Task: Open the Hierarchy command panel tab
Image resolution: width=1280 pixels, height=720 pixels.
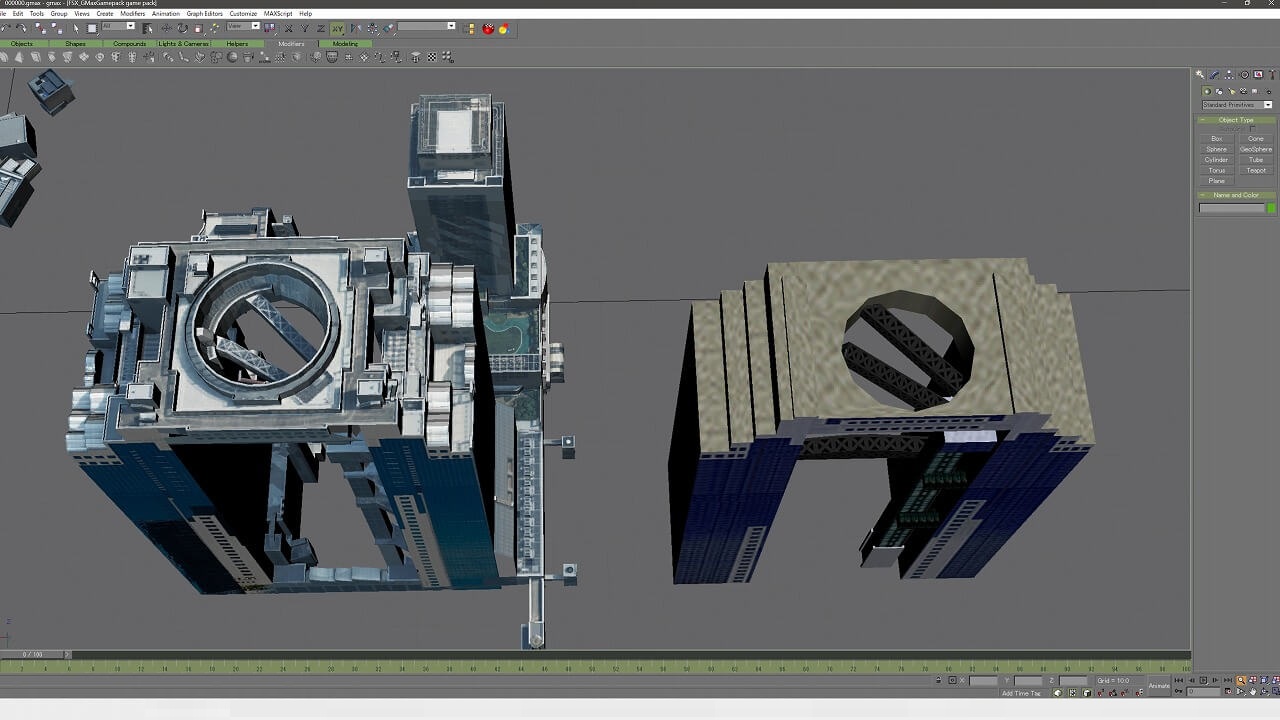Action: click(1229, 75)
